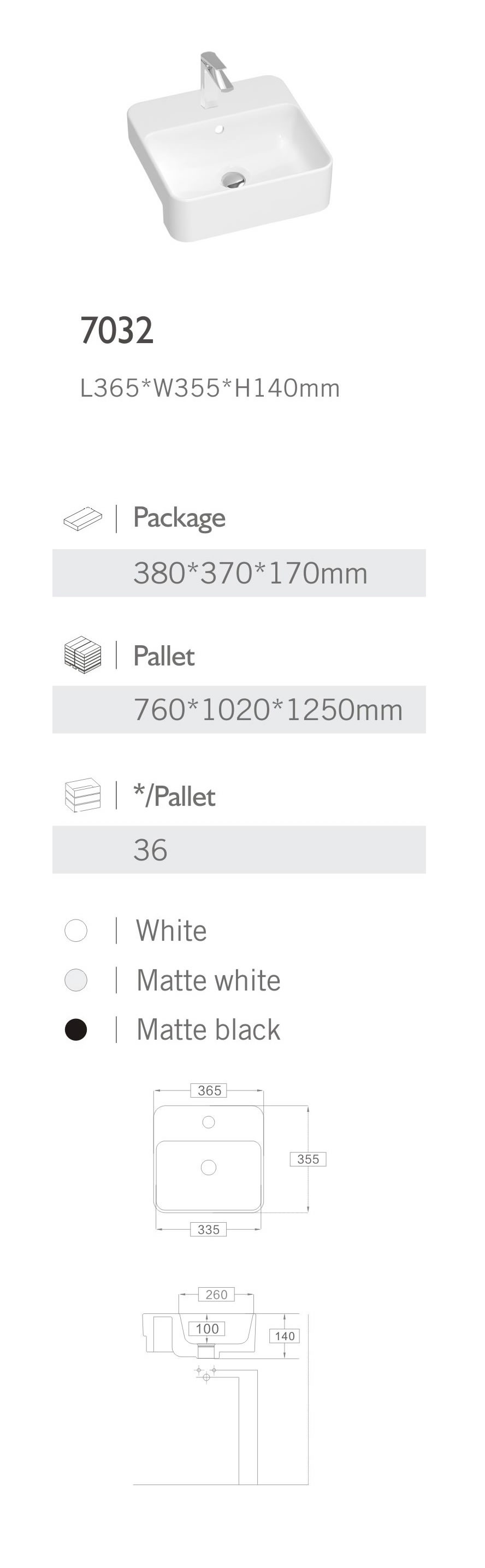Viewport: 485px width, 1568px height.
Task: Click the tap hole circle in top-view drawing
Action: 209,1122
